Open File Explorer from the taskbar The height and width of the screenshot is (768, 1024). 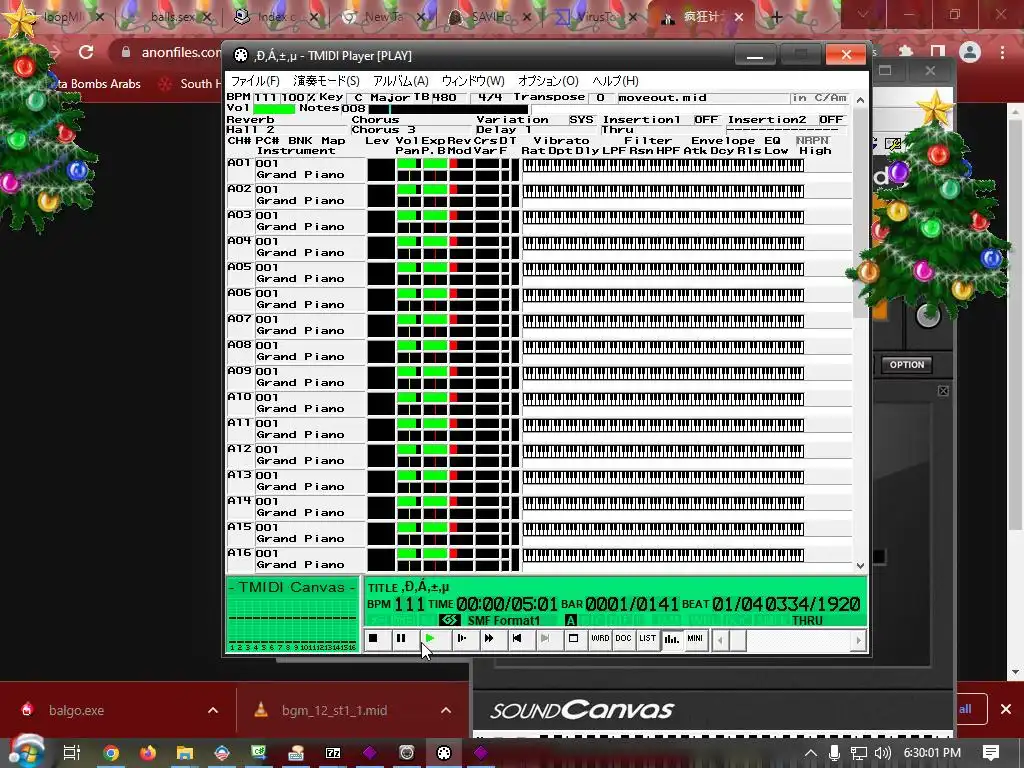pyautogui.click(x=185, y=753)
